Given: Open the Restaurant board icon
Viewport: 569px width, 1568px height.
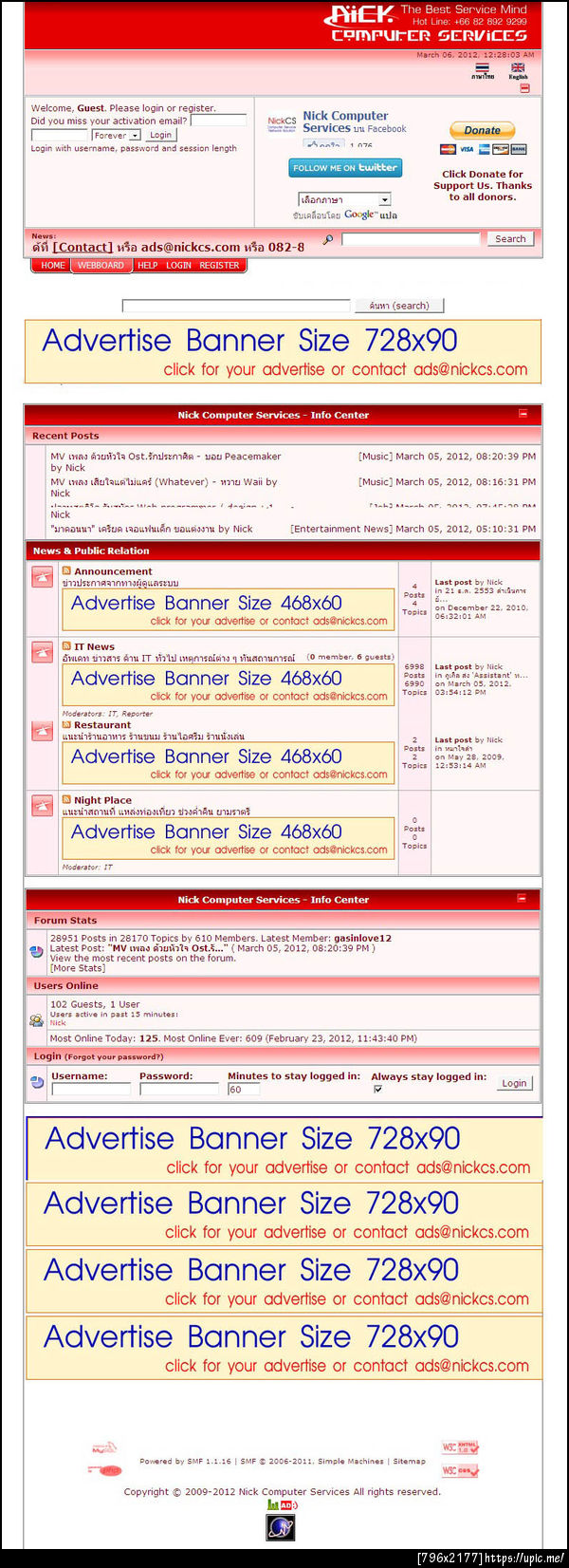Looking at the screenshot, I should [42, 730].
